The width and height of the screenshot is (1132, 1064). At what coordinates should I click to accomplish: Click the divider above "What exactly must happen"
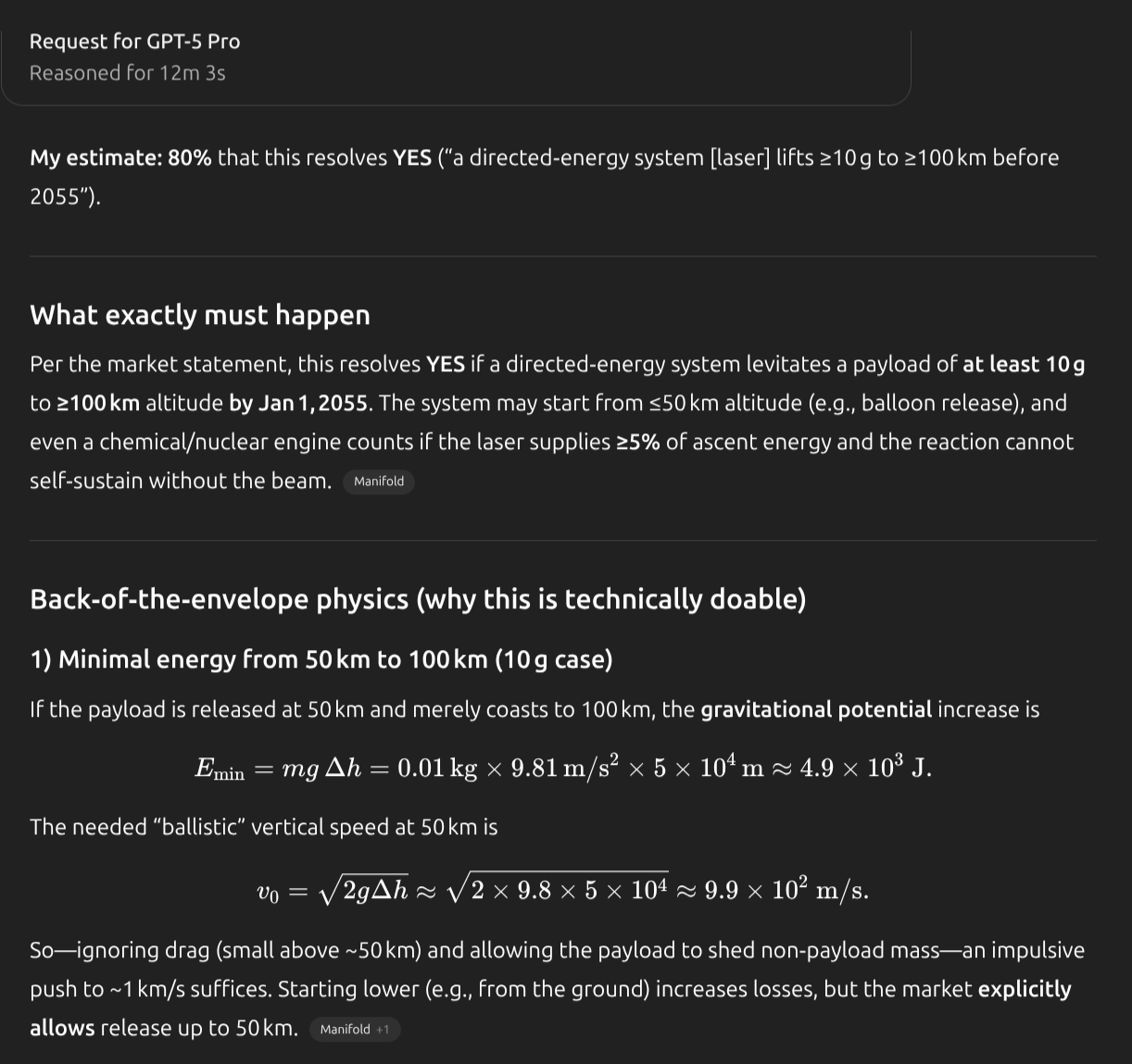click(x=562, y=257)
